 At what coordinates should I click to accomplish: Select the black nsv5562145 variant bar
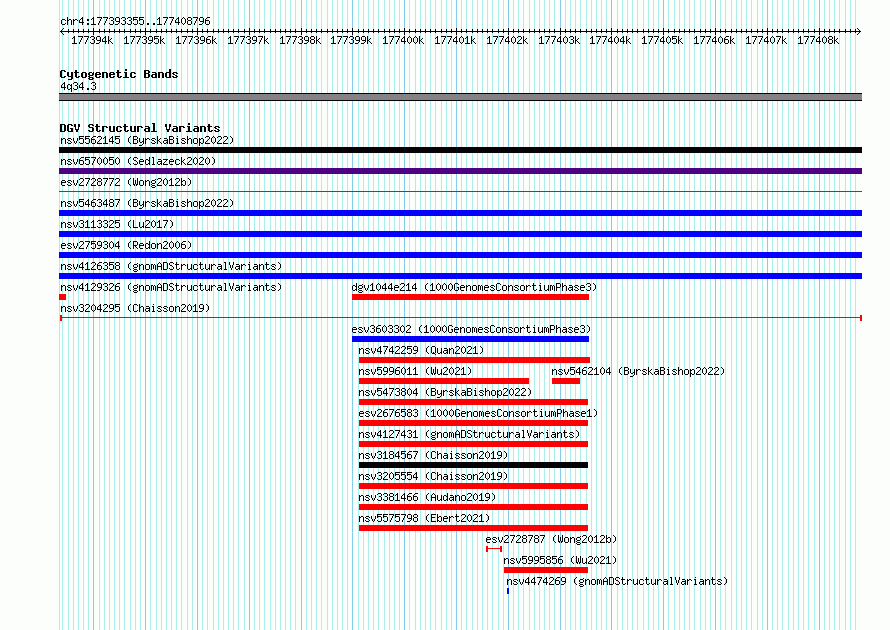460,150
